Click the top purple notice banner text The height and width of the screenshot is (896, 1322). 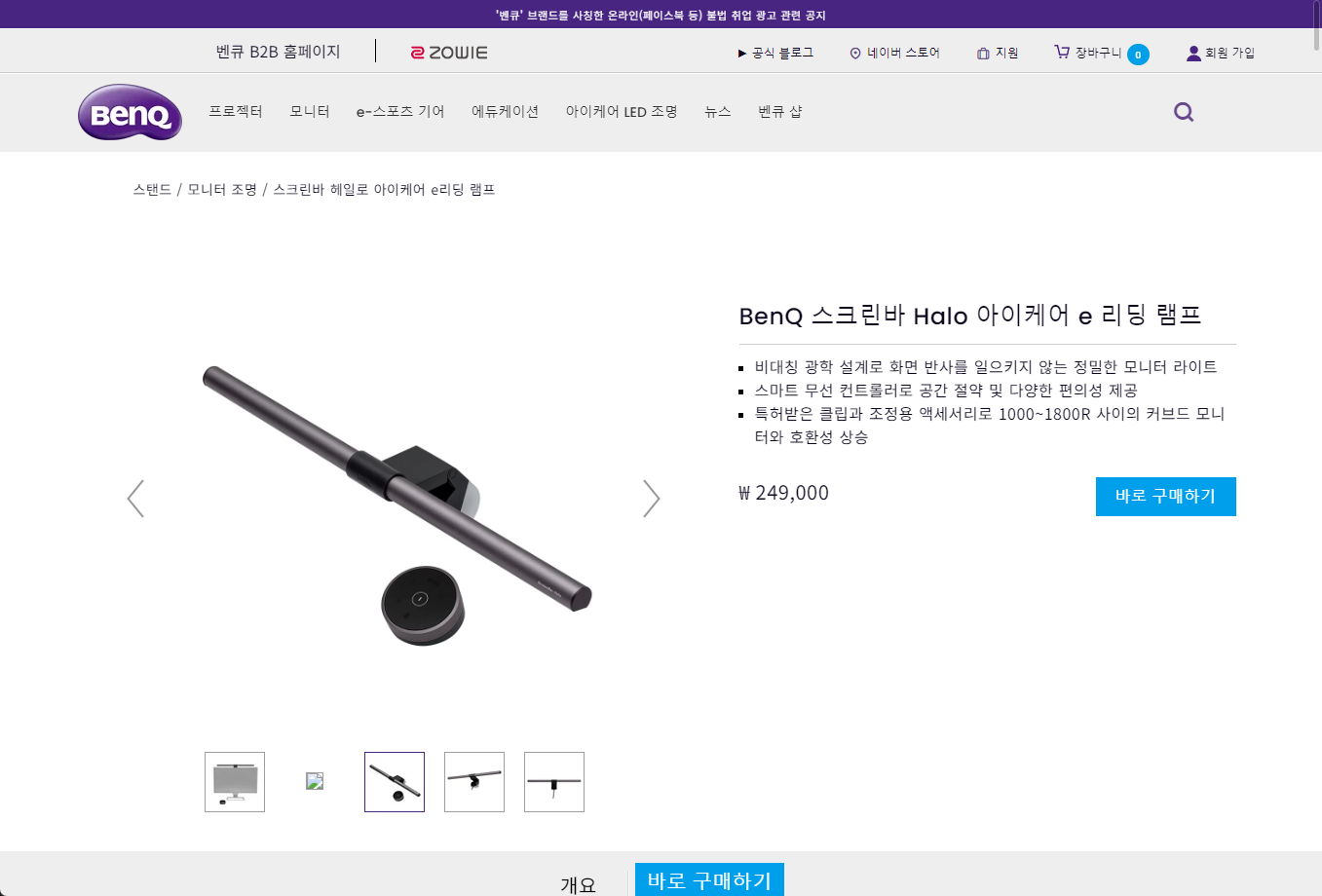click(x=661, y=15)
